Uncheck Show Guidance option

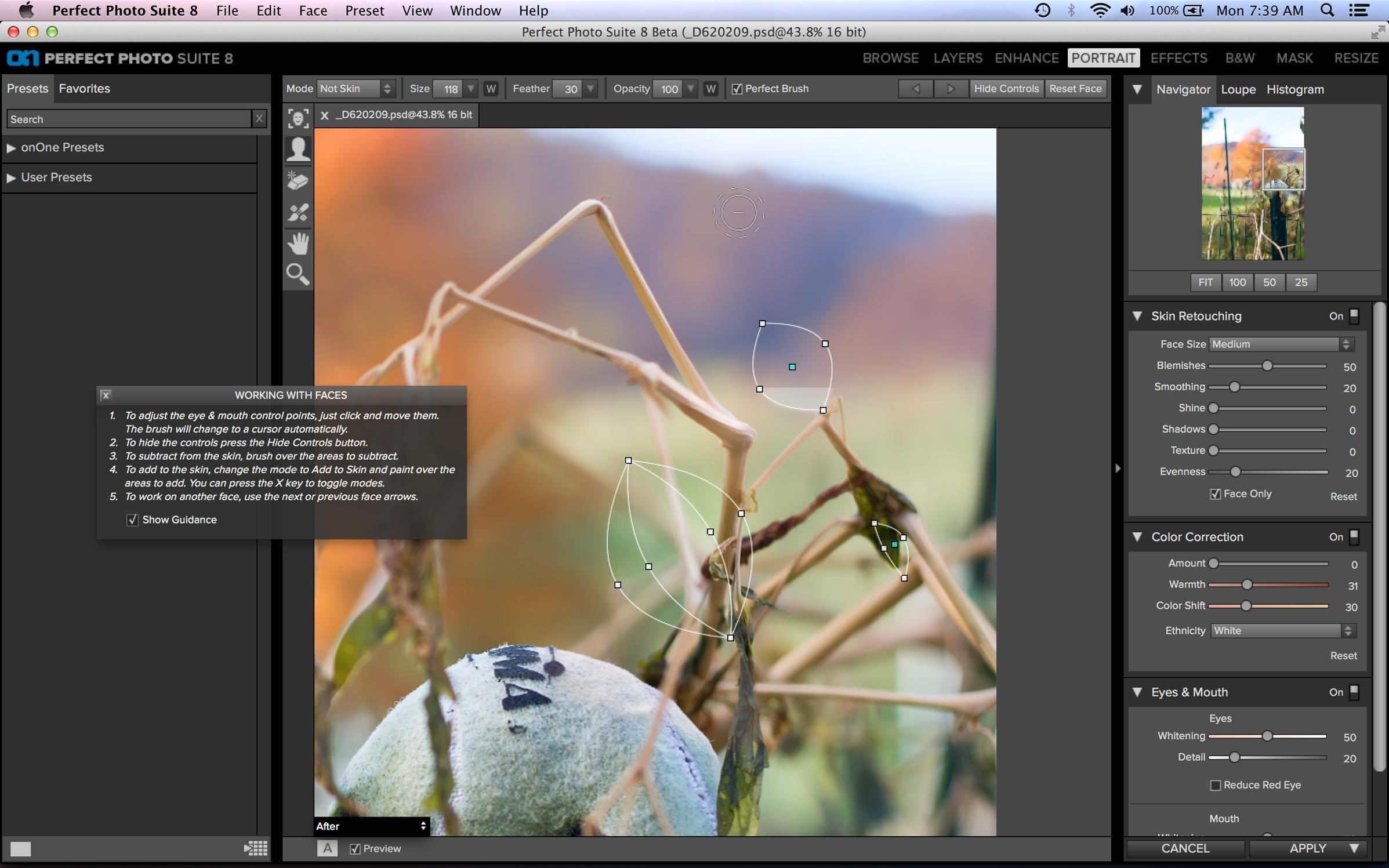(x=132, y=520)
